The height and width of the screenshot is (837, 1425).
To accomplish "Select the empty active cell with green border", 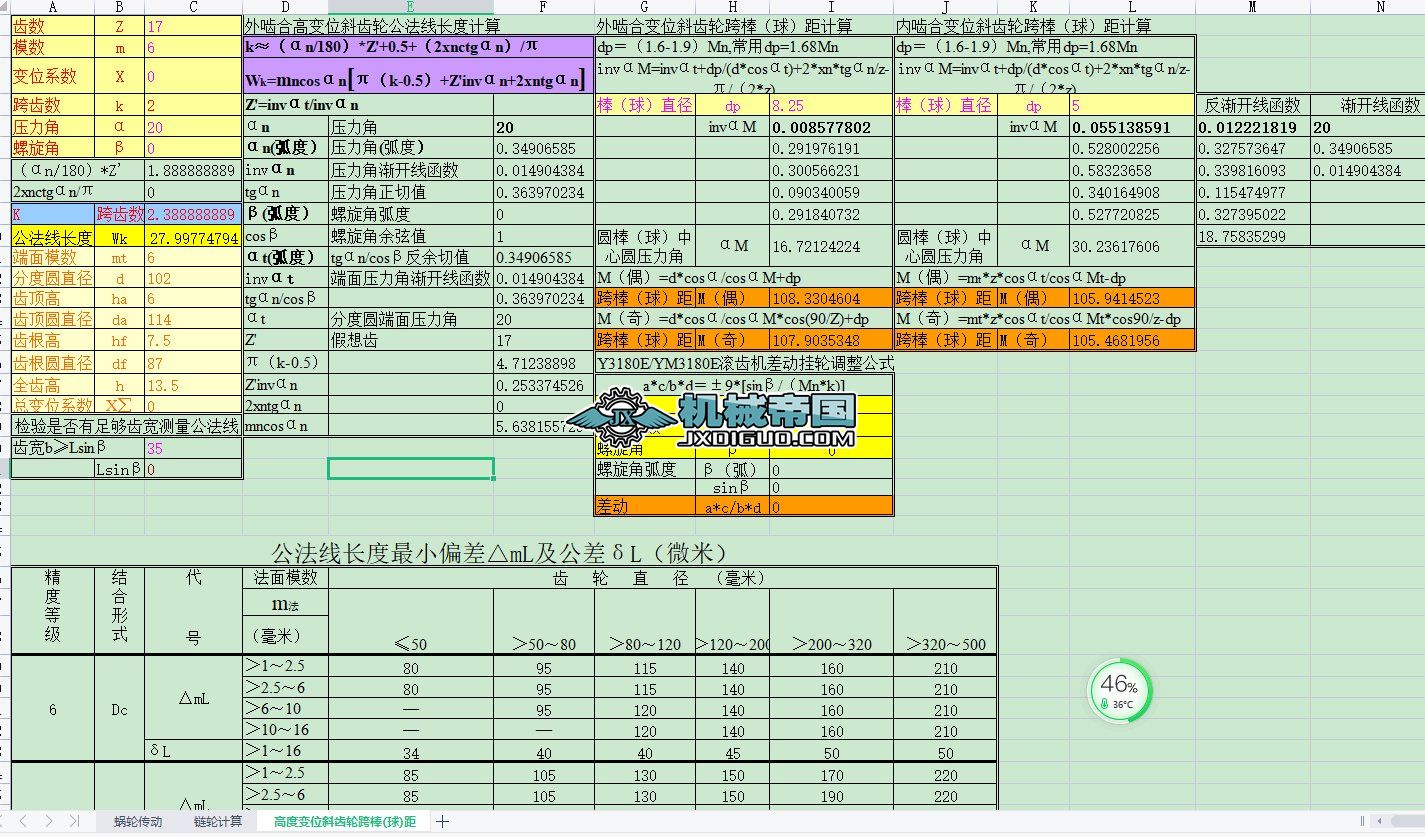I will click(411, 468).
